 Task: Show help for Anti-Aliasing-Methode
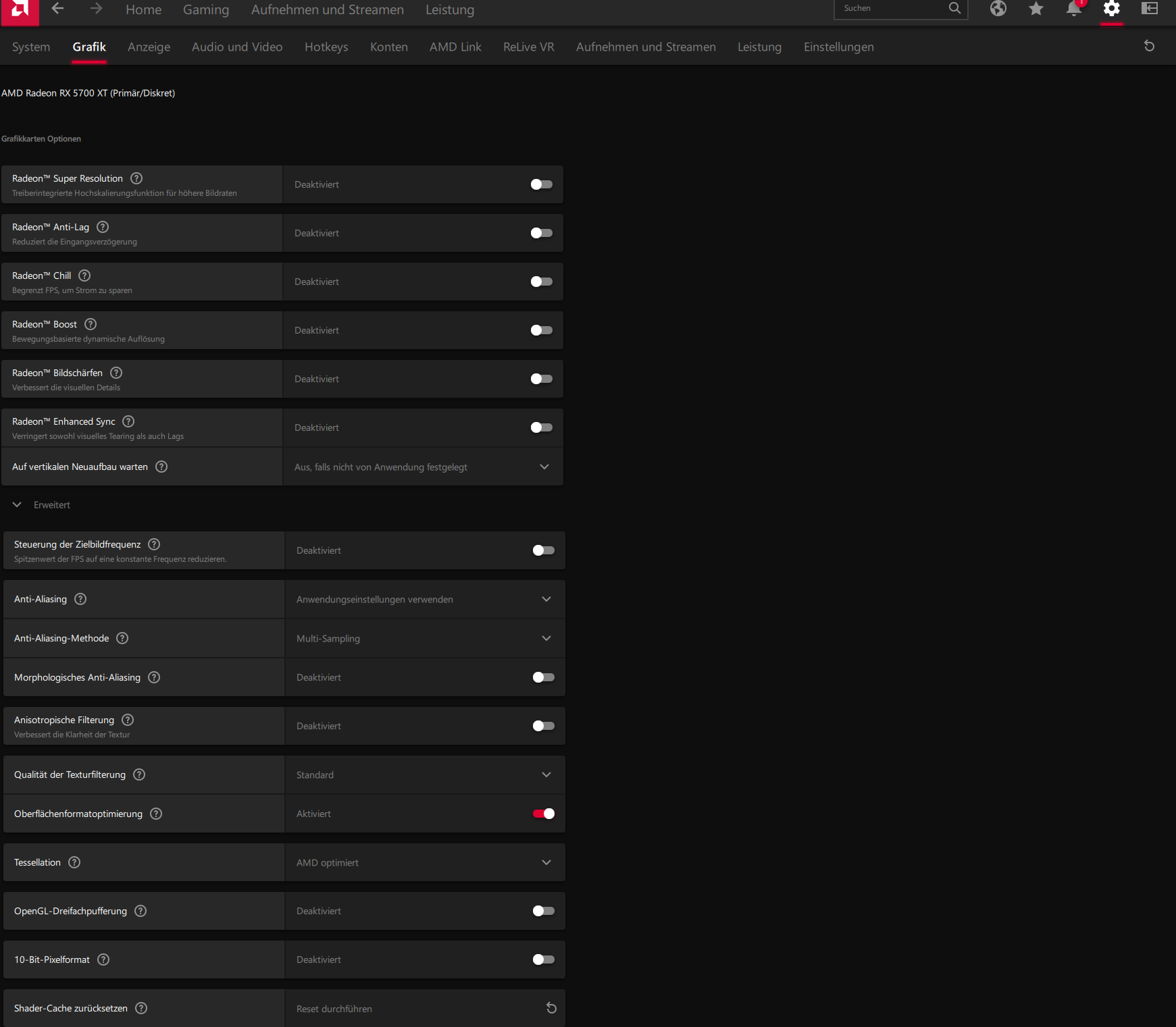(122, 638)
